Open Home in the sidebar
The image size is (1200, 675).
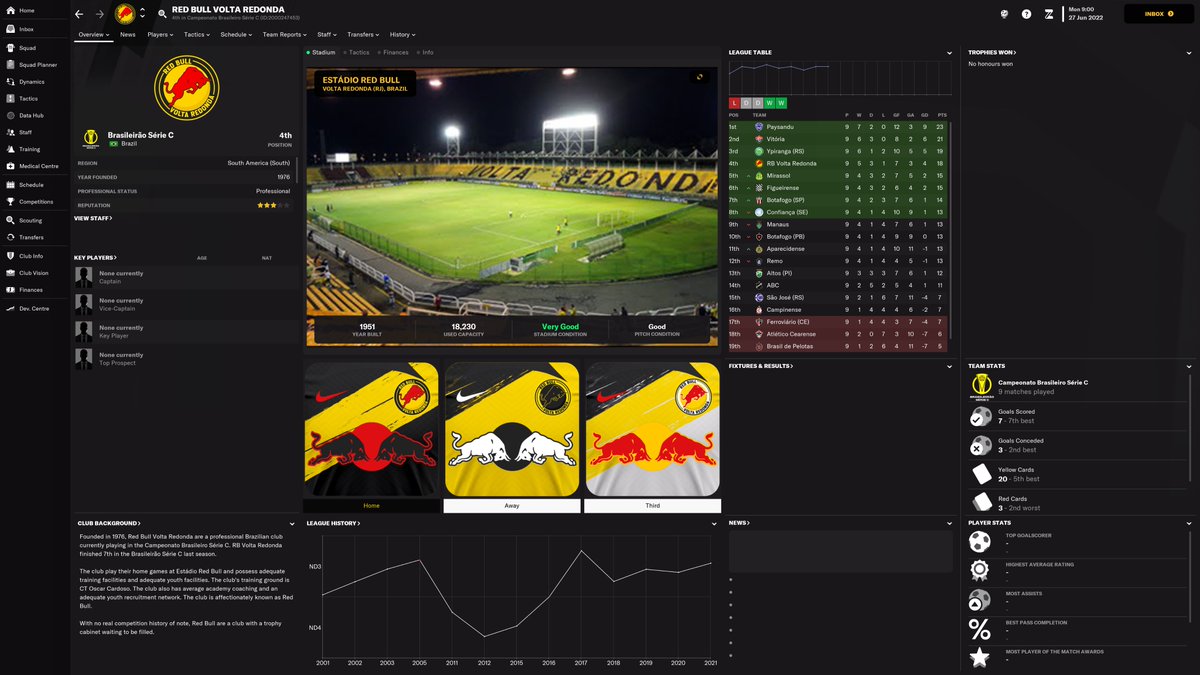click(x=27, y=10)
